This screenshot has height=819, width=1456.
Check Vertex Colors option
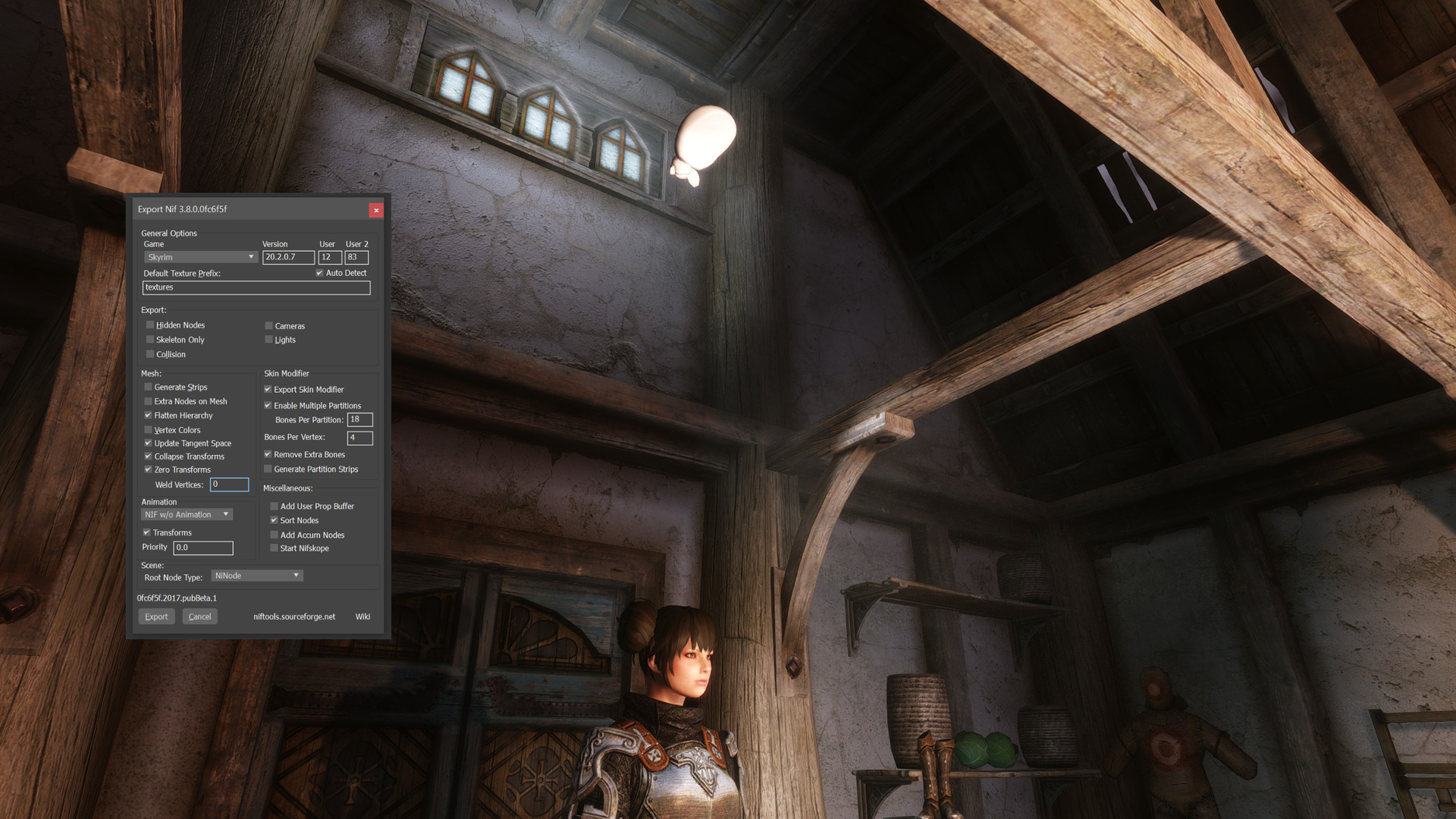point(149,430)
